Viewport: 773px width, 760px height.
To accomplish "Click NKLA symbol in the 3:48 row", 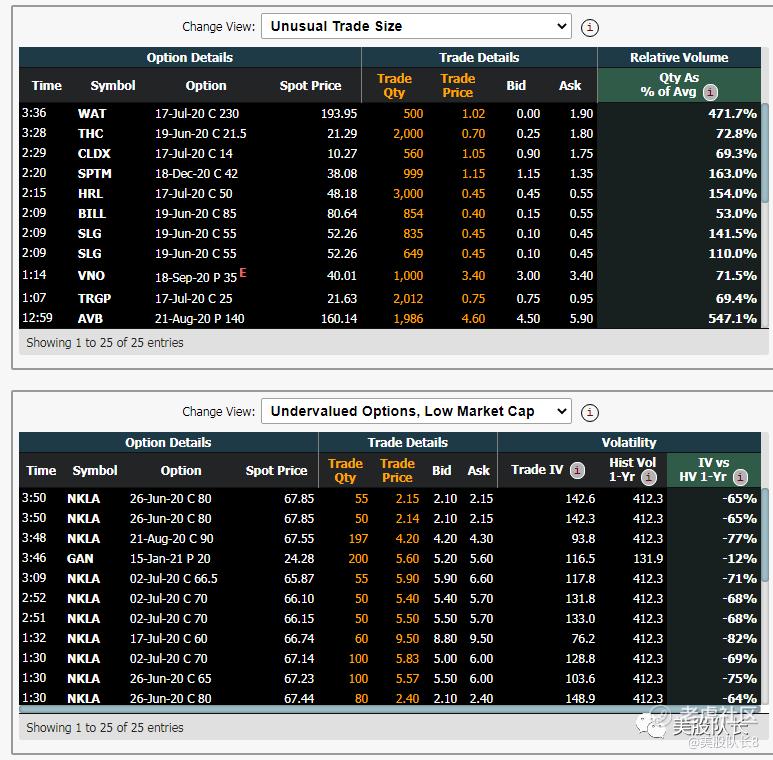I will click(x=83, y=539).
